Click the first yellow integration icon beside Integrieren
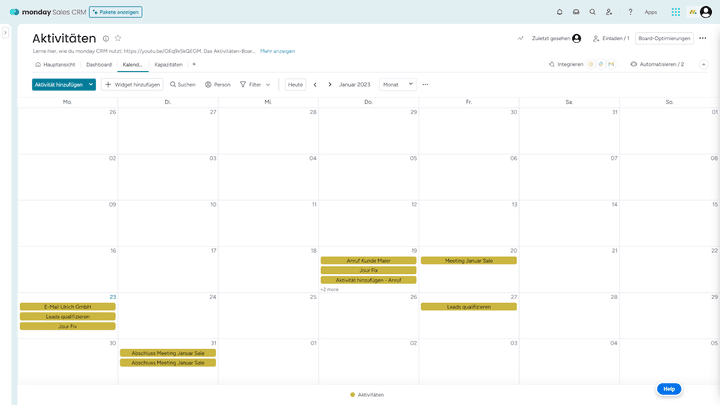The height and width of the screenshot is (405, 720). (x=591, y=64)
